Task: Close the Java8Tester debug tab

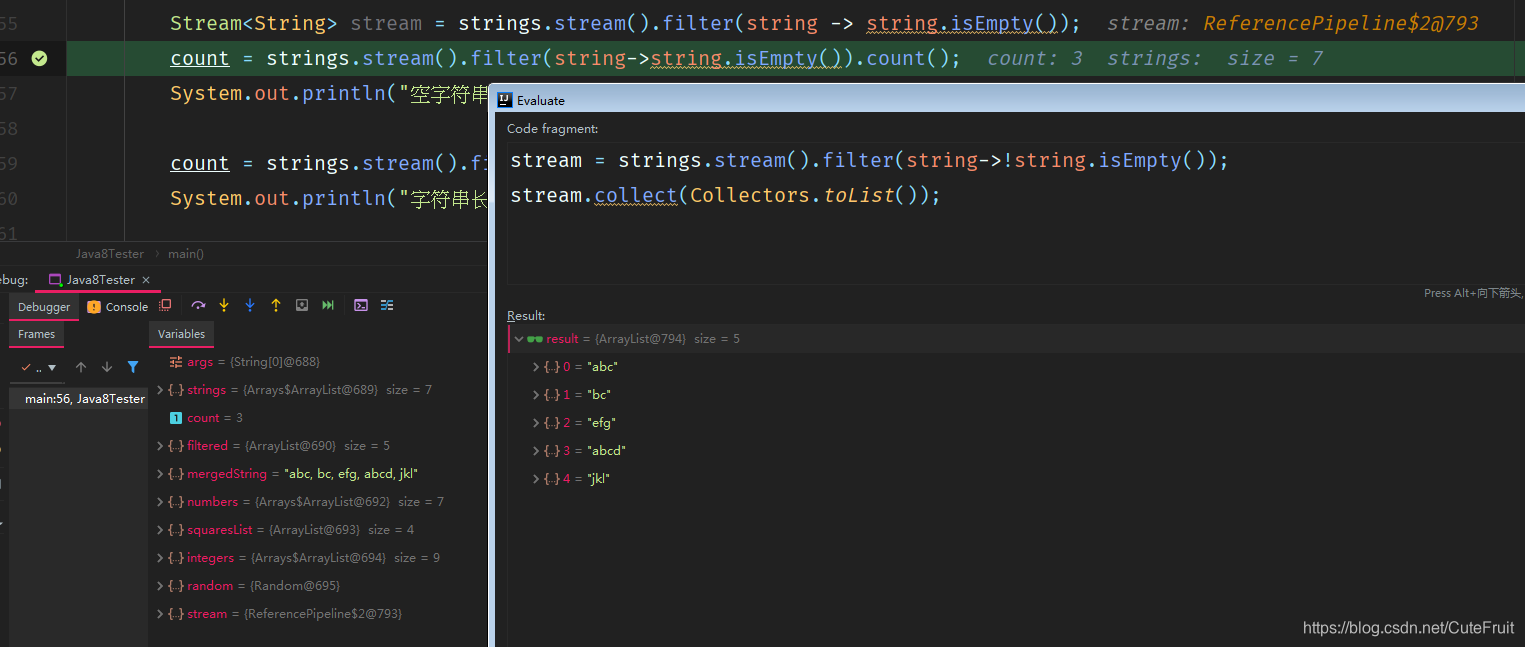Action: (146, 280)
